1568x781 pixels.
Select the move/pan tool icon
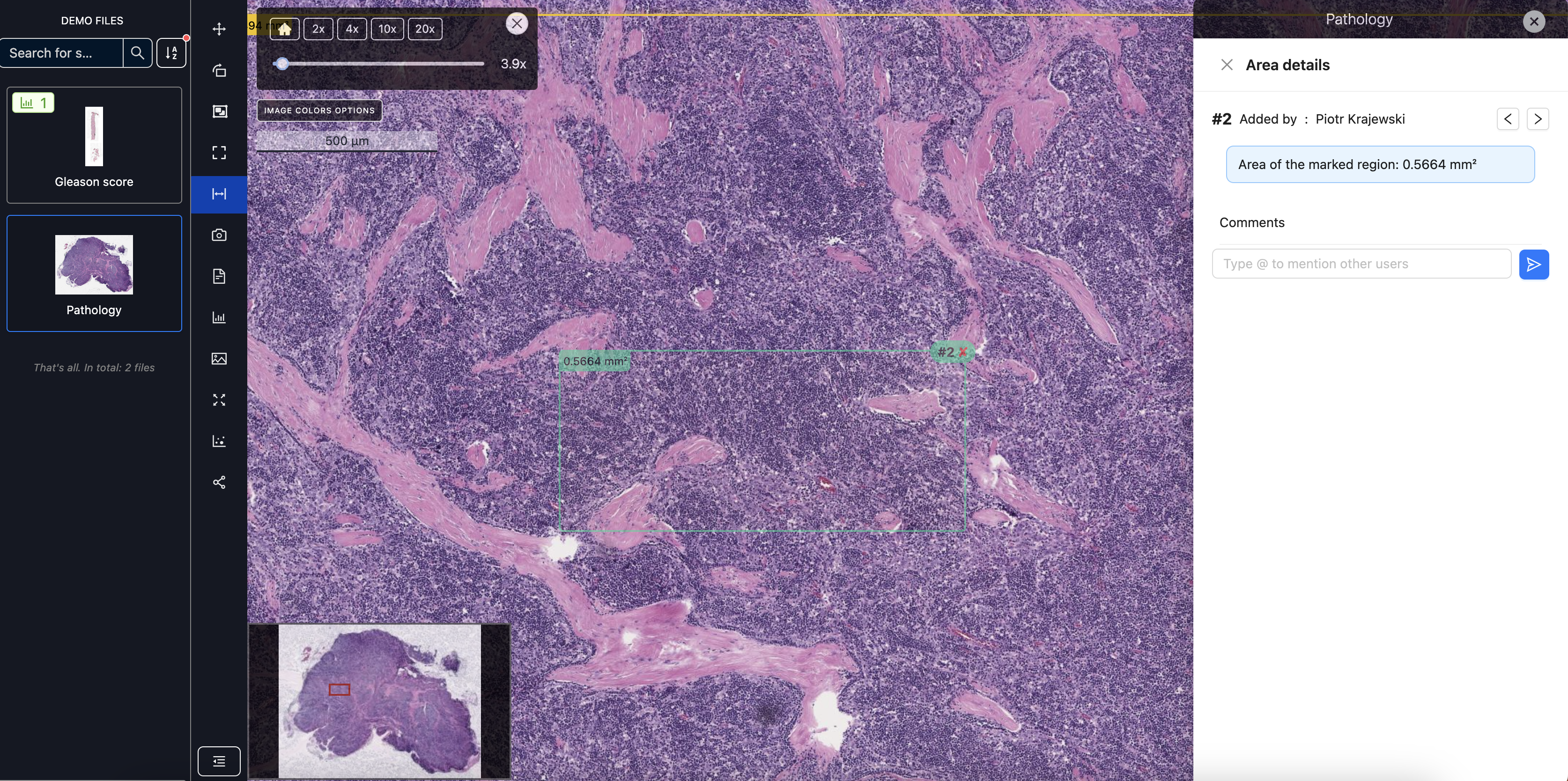pos(219,29)
